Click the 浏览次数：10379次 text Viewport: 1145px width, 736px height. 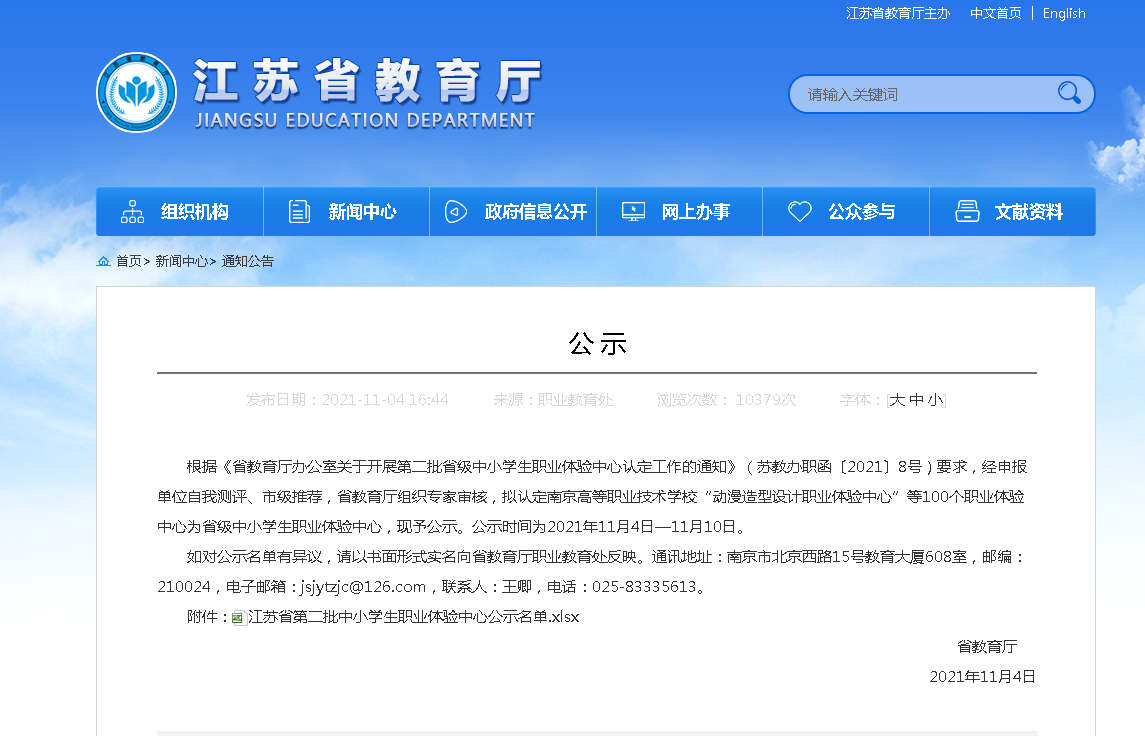coord(727,400)
